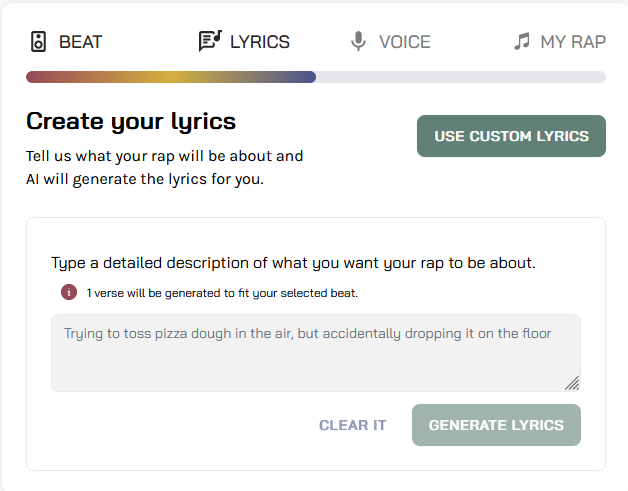Click the gray unfilled part of the progress bar

click(460, 77)
